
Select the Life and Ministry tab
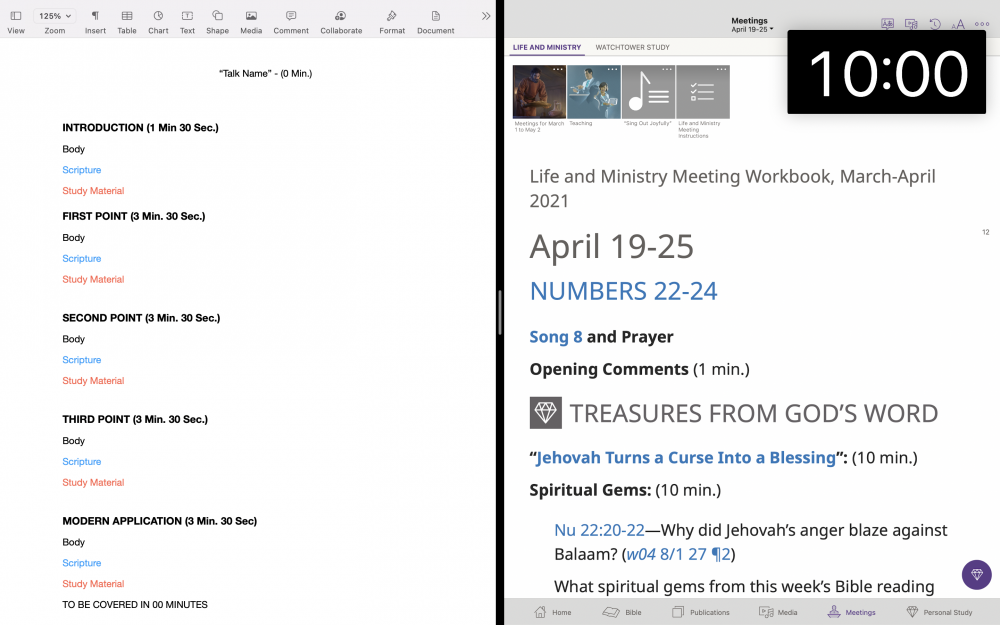(x=546, y=47)
